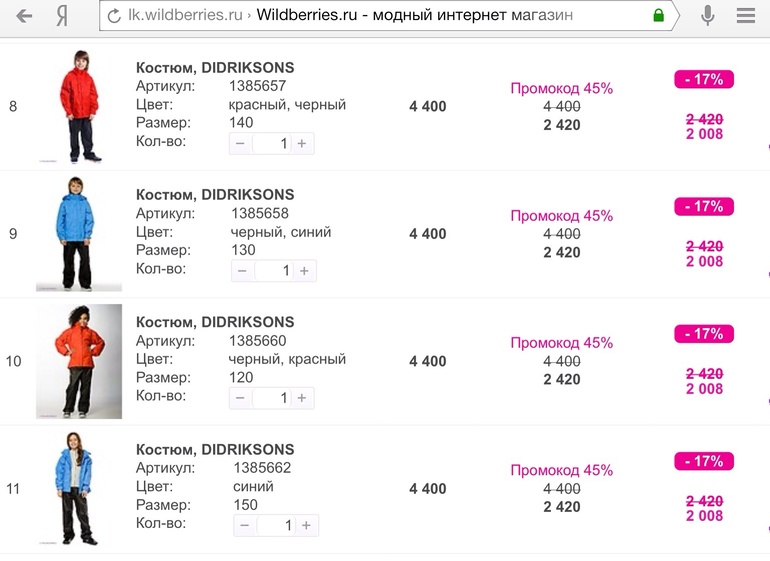
Task: Open Костюм, DIDRIKSONS title of item 11
Action: pos(215,449)
